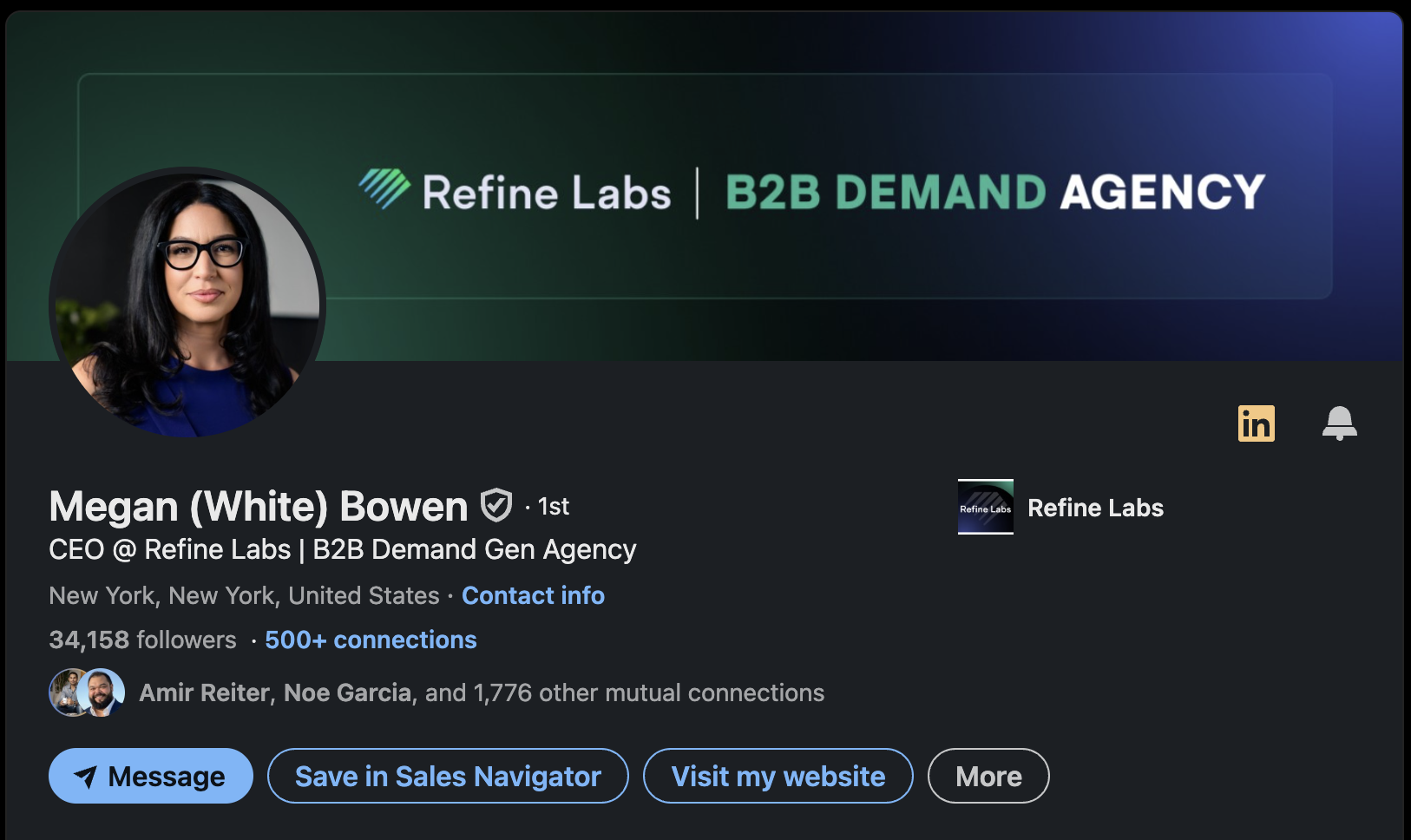Image resolution: width=1411 pixels, height=840 pixels.
Task: Click Save in Sales Navigator
Action: 448,776
